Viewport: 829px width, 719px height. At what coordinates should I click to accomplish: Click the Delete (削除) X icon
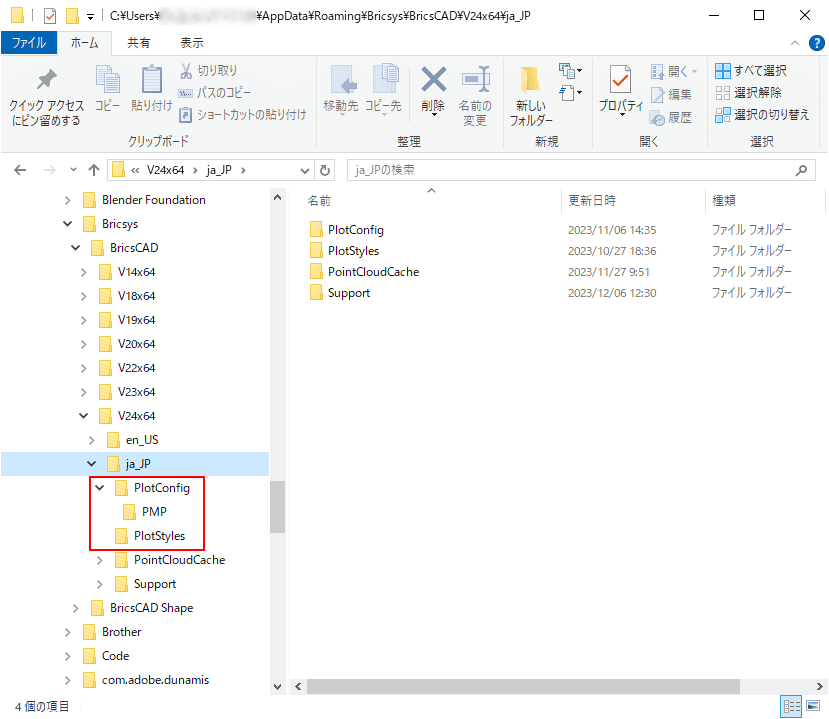[434, 79]
